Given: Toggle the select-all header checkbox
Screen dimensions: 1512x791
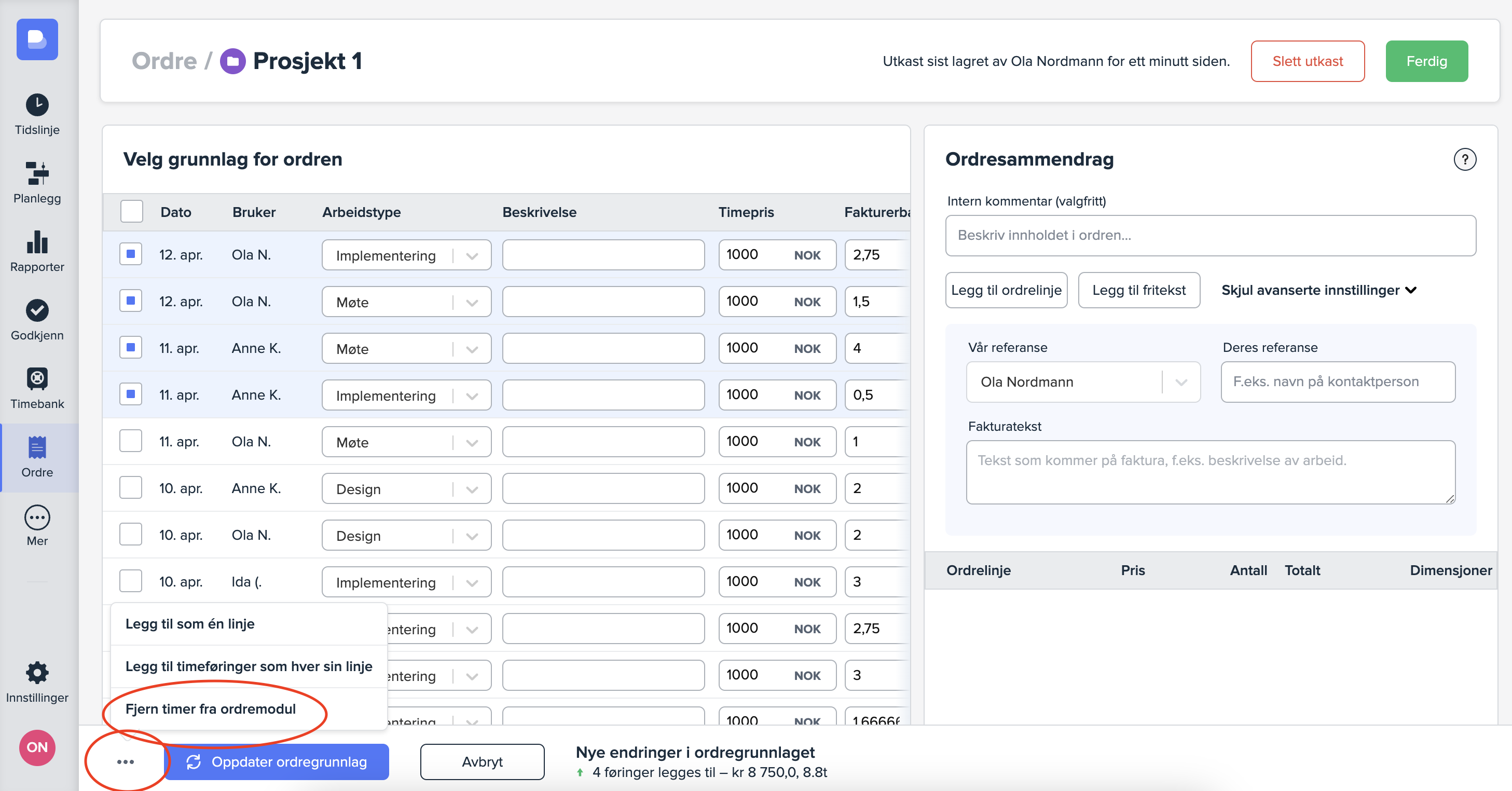Looking at the screenshot, I should coord(131,212).
